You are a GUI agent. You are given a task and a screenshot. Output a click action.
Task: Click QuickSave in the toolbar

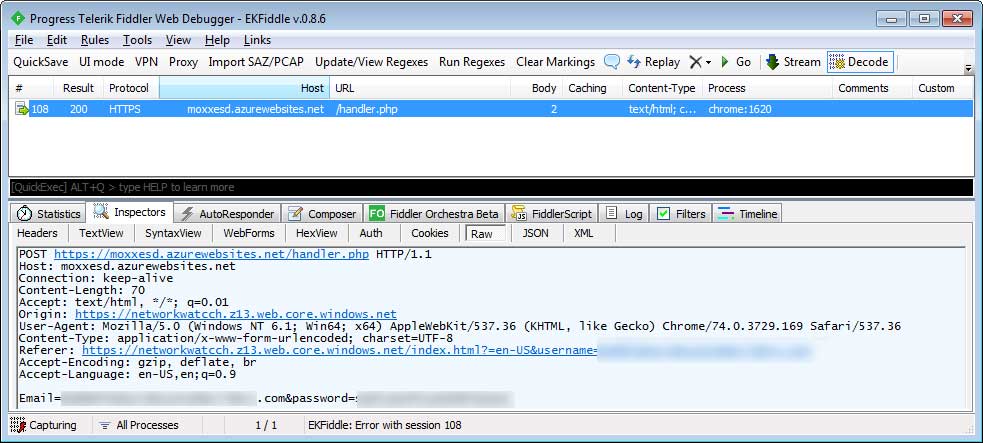point(41,62)
